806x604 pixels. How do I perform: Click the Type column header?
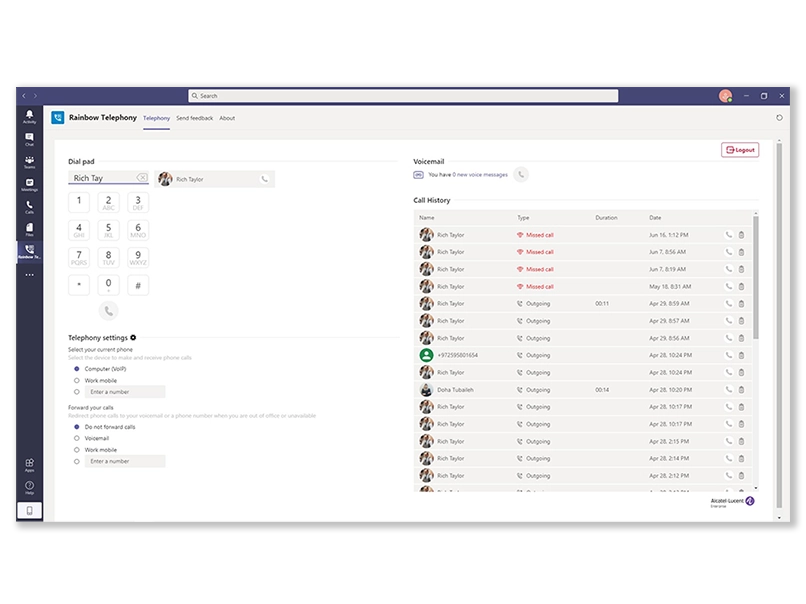pos(523,217)
